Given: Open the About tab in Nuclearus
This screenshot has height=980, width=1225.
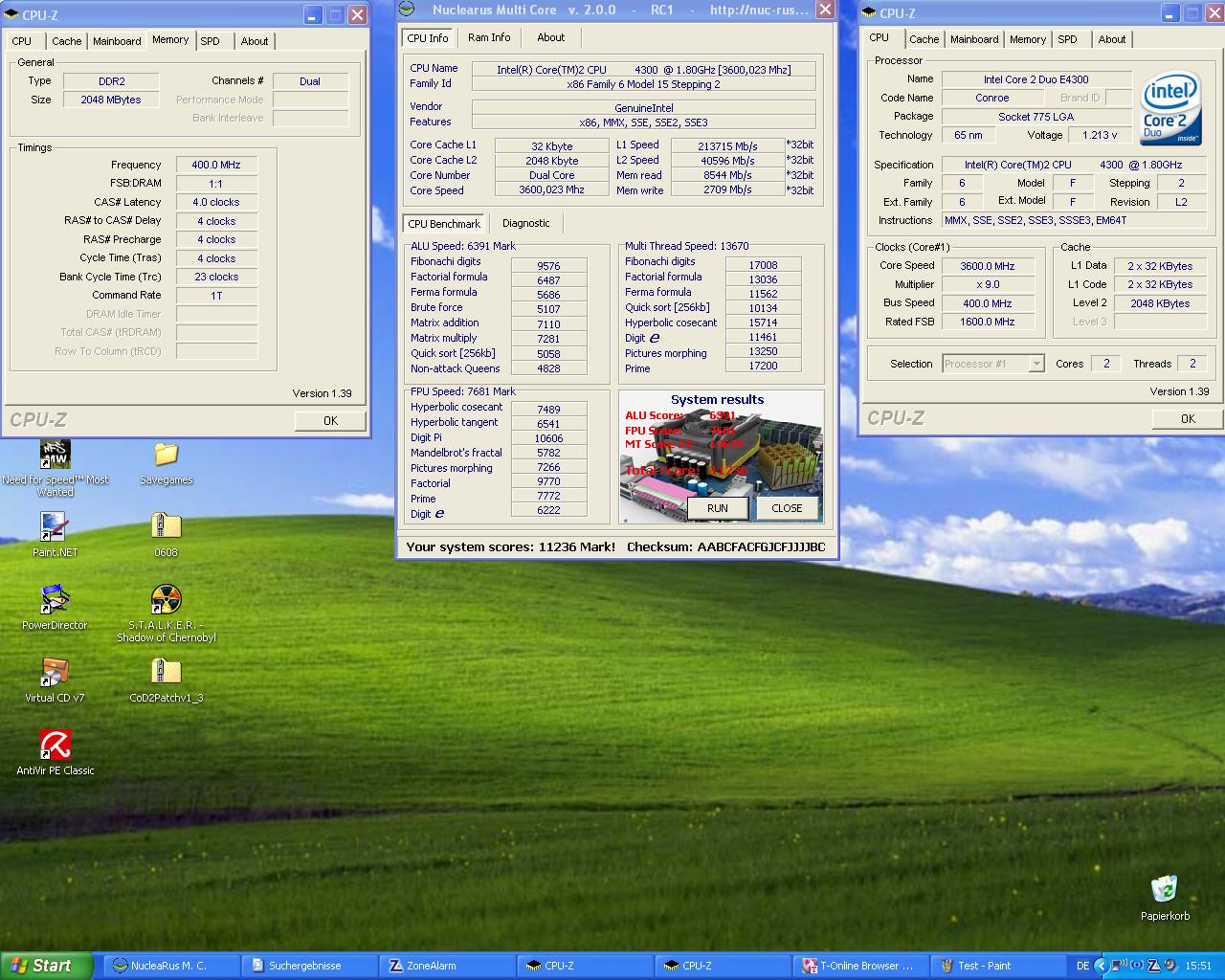Looking at the screenshot, I should coord(550,37).
